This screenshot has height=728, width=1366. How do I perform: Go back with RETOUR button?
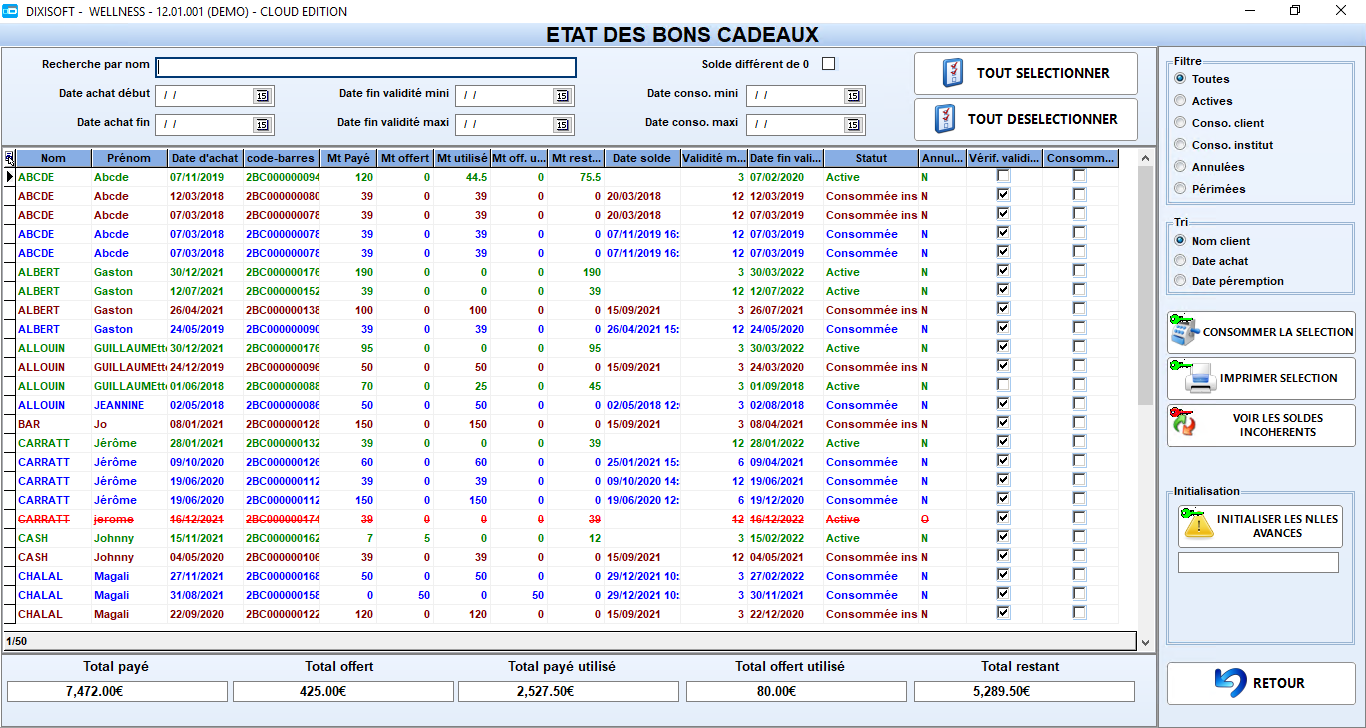[x=1261, y=683]
